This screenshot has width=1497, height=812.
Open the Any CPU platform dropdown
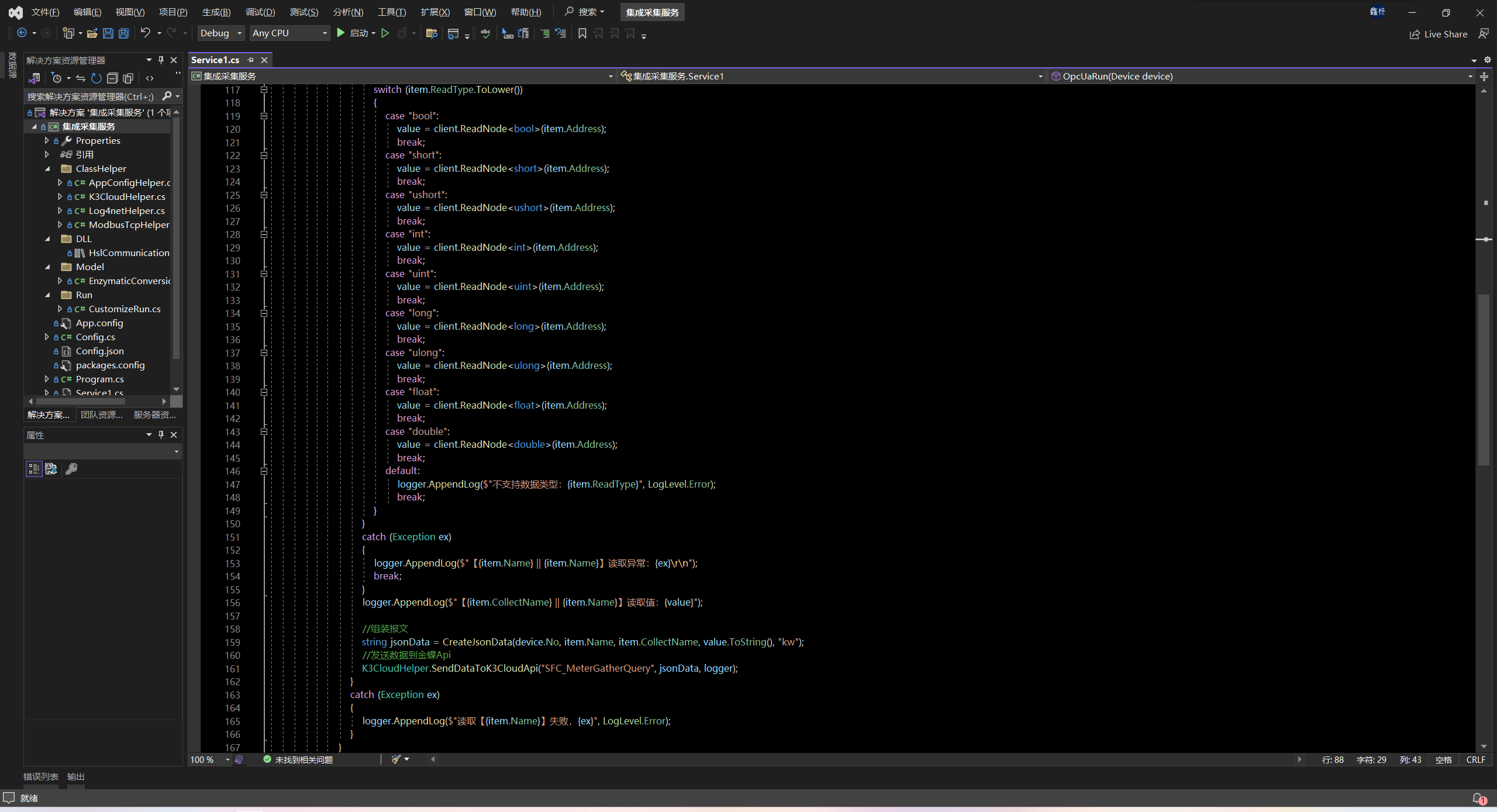tap(289, 33)
